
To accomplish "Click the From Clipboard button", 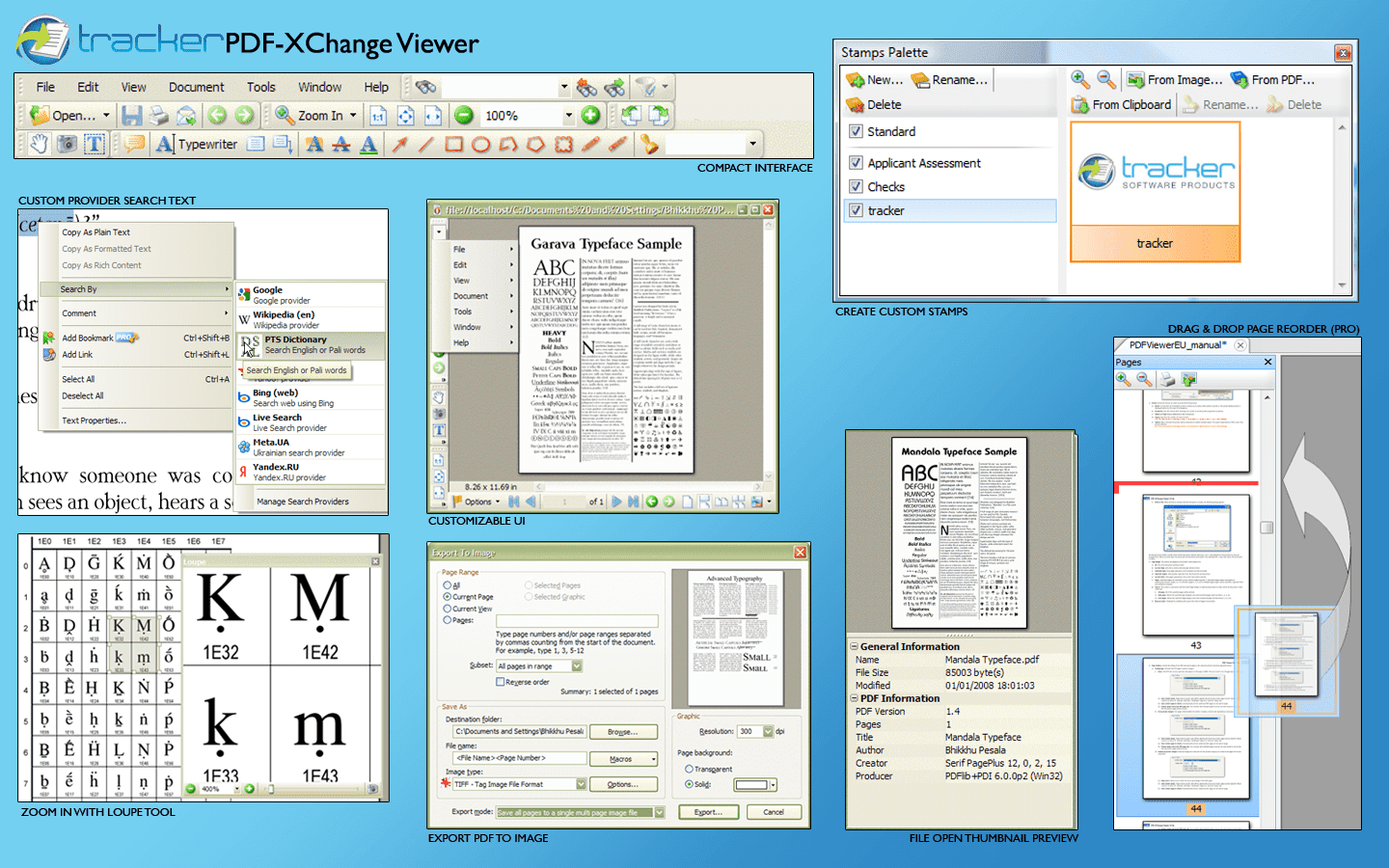I will coord(1121,104).
